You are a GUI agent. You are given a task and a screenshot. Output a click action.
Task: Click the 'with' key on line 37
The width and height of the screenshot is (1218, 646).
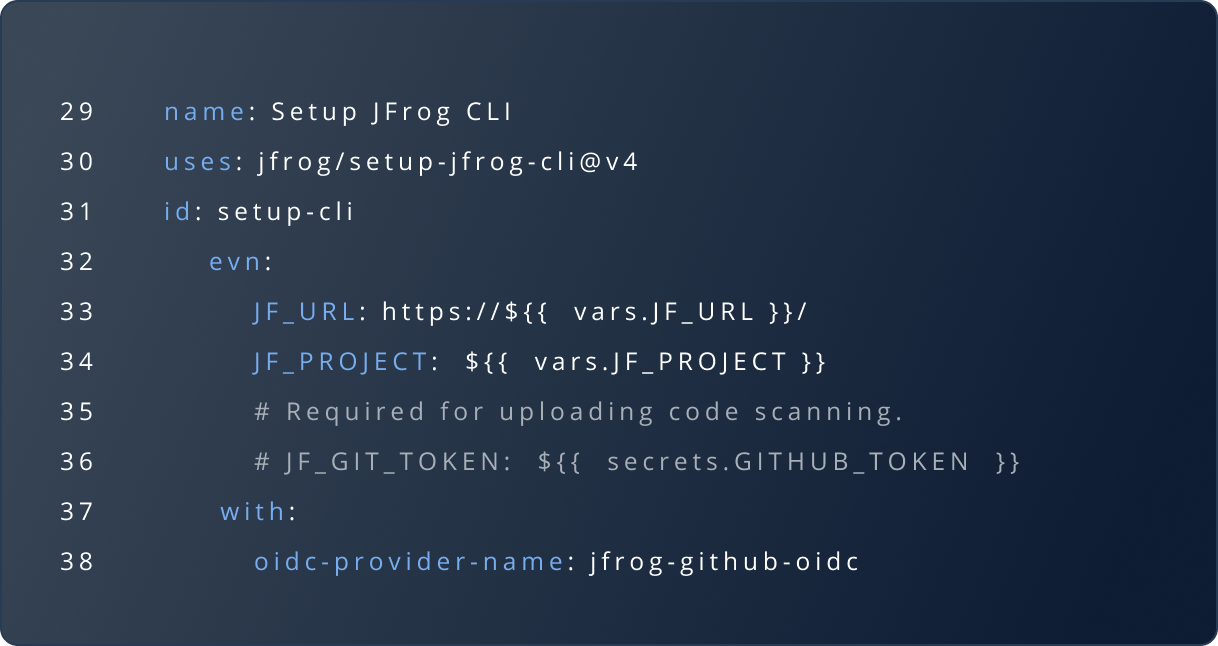pos(253,512)
